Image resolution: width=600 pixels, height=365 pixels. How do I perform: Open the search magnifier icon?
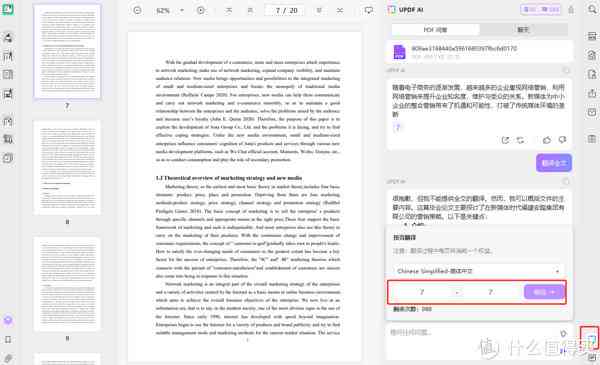click(x=592, y=10)
